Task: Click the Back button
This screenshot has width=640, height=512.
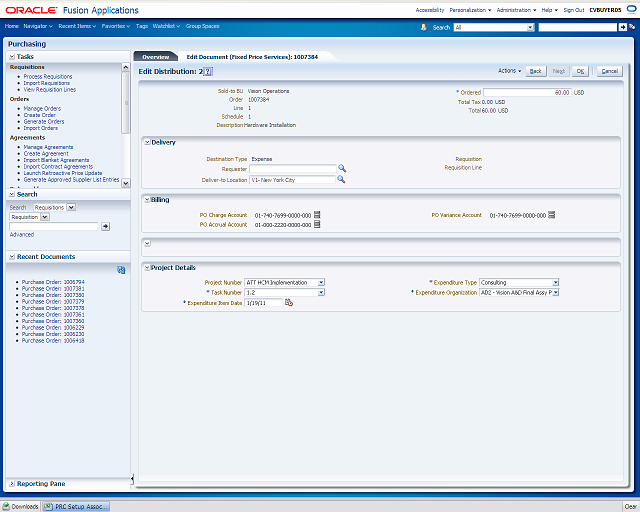Action: (536, 71)
